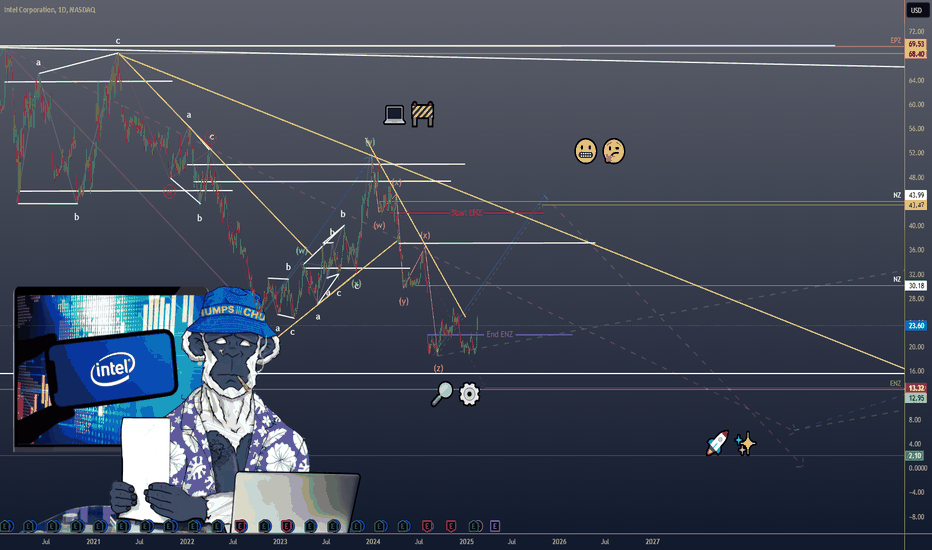Click the 2027 time axis label
The height and width of the screenshot is (550, 932).
point(653,542)
